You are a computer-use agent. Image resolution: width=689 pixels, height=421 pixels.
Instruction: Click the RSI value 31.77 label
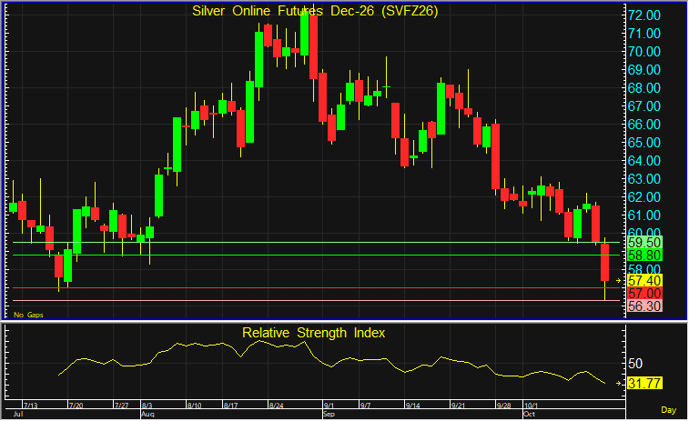tap(644, 383)
